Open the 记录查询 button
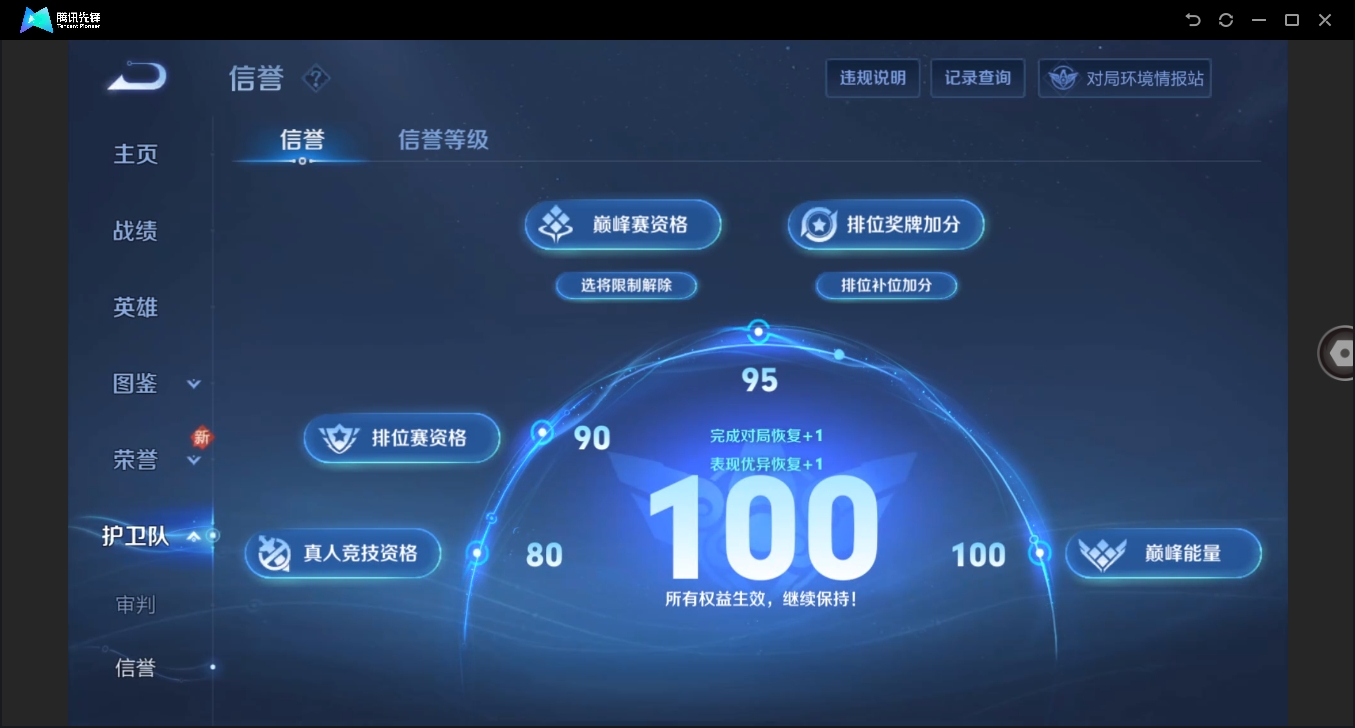Screen dimensions: 1355x728 pyautogui.click(x=978, y=78)
